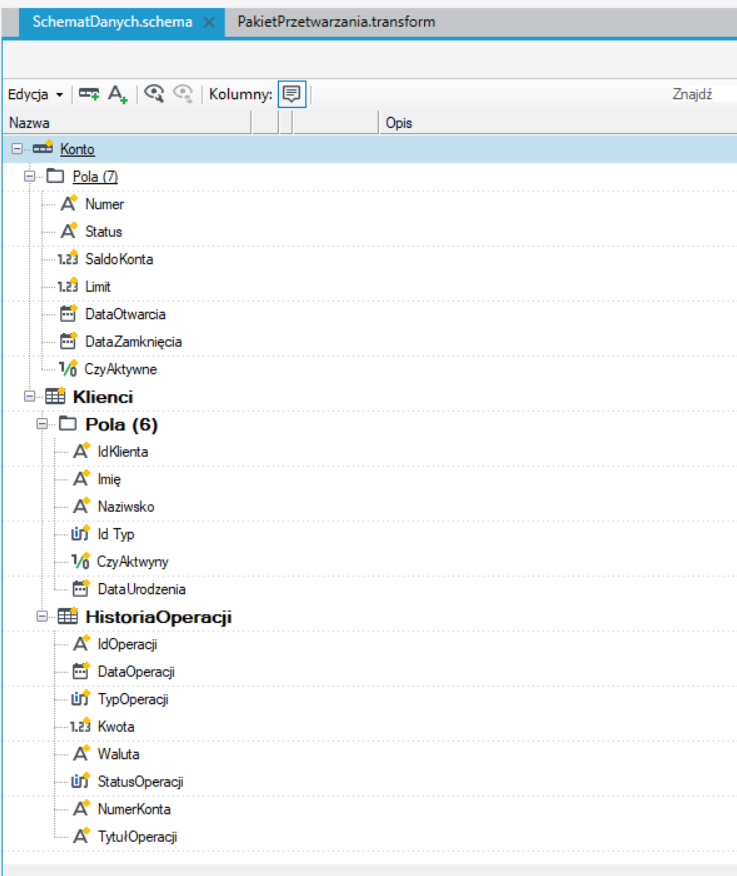Click the enum icon of TypOperacji

[80, 698]
